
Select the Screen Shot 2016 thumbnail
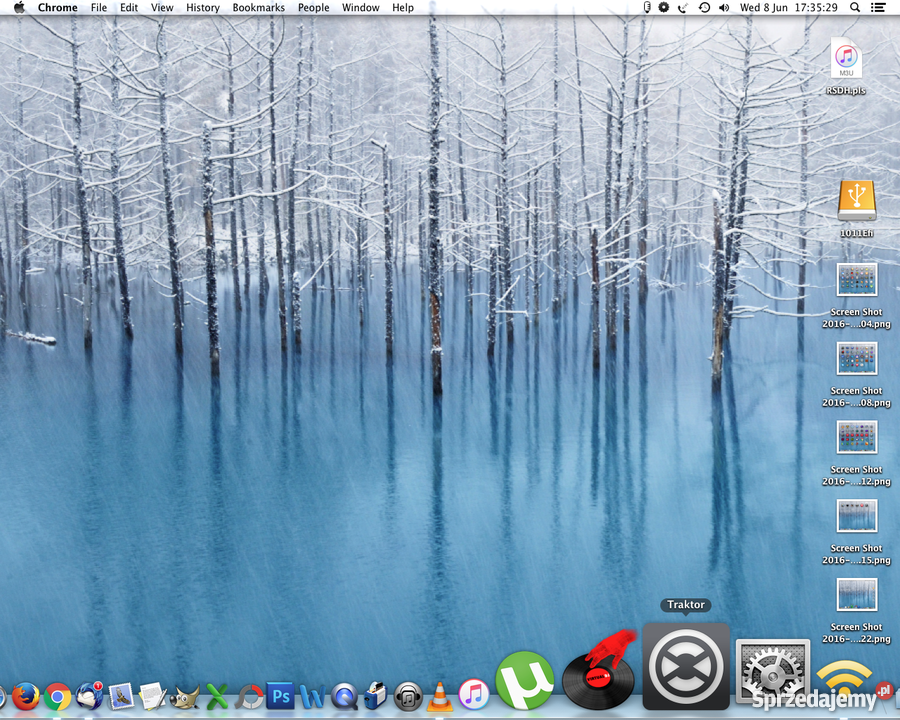click(x=856, y=280)
